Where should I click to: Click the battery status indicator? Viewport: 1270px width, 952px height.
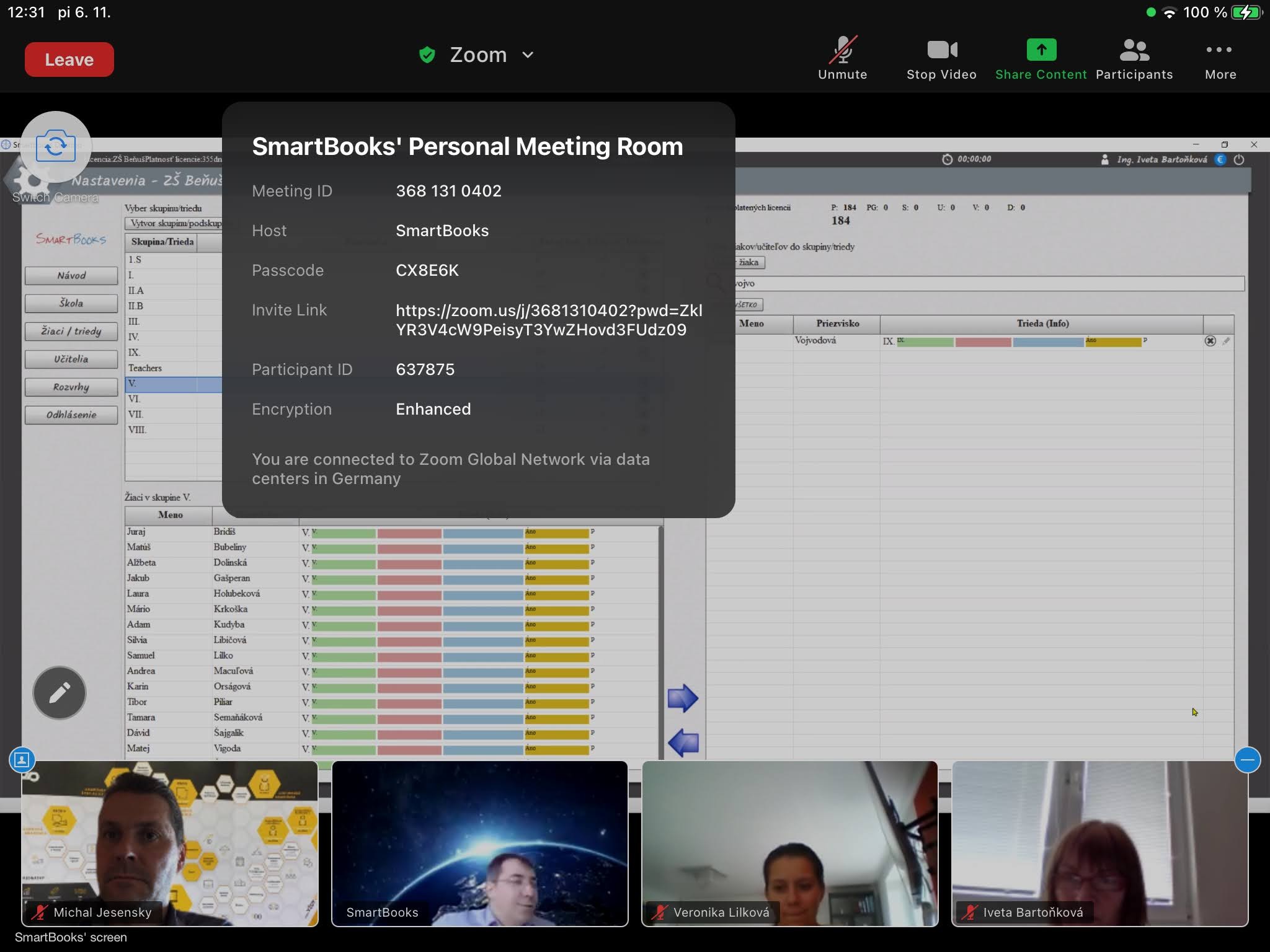click(x=1246, y=12)
